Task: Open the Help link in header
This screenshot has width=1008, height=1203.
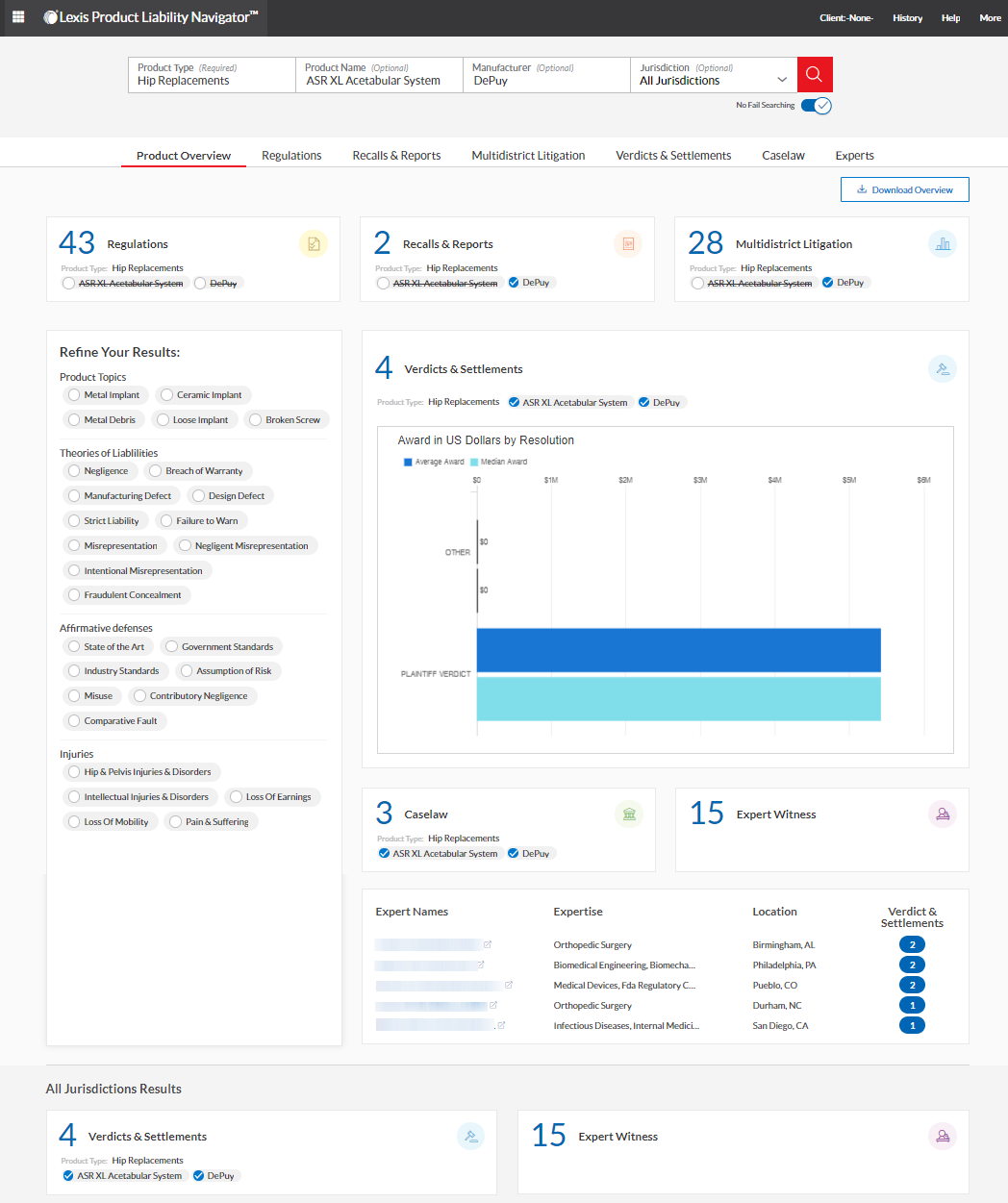Action: (x=950, y=18)
